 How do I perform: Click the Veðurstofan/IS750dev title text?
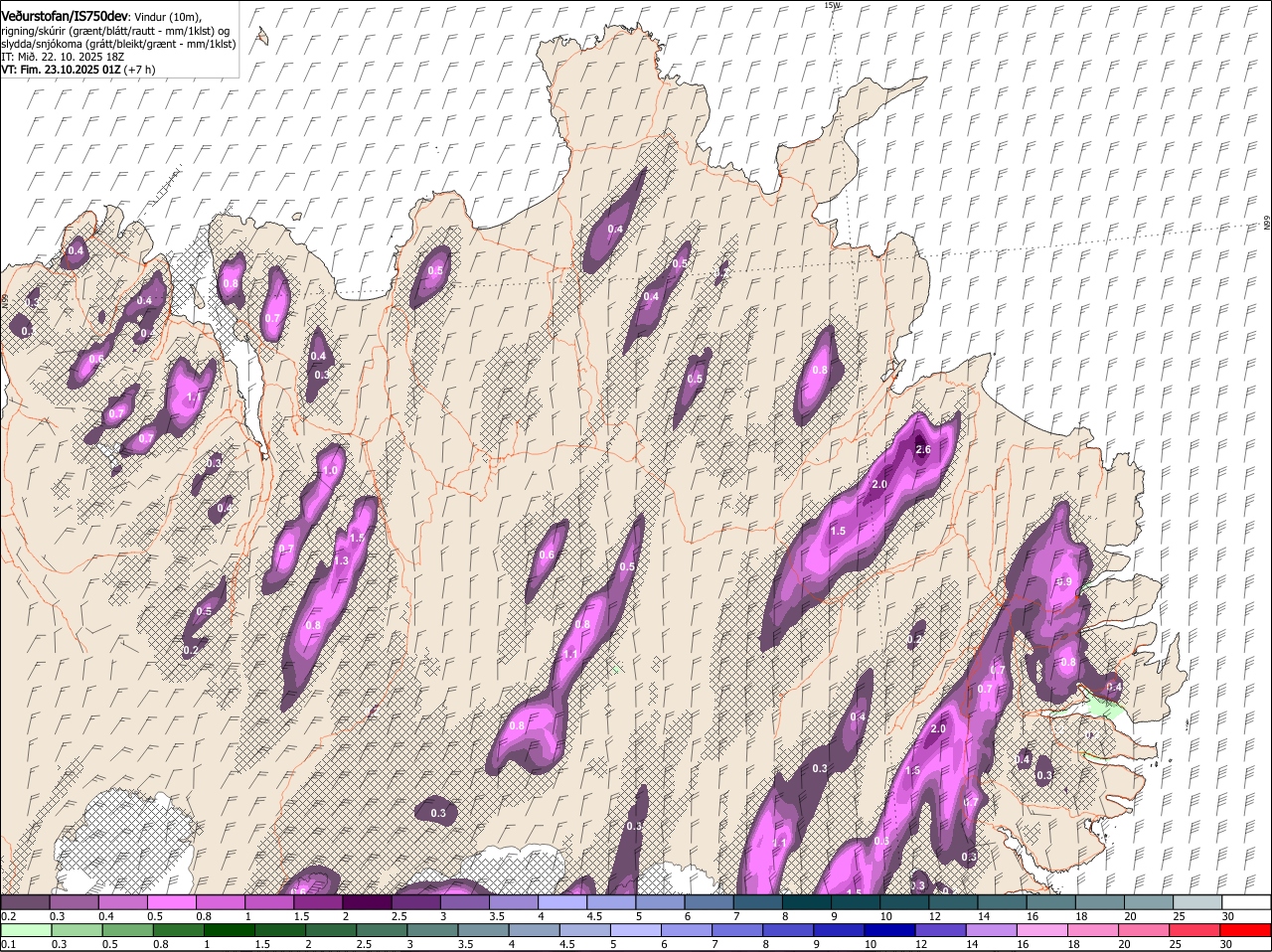click(x=65, y=16)
